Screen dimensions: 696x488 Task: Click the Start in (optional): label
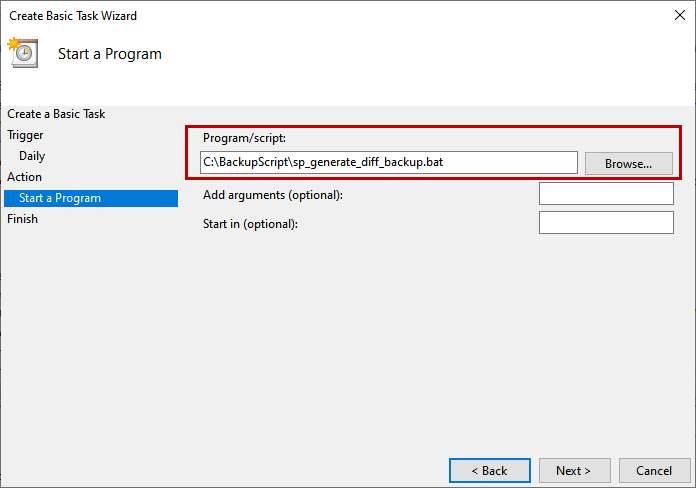pyautogui.click(x=250, y=224)
